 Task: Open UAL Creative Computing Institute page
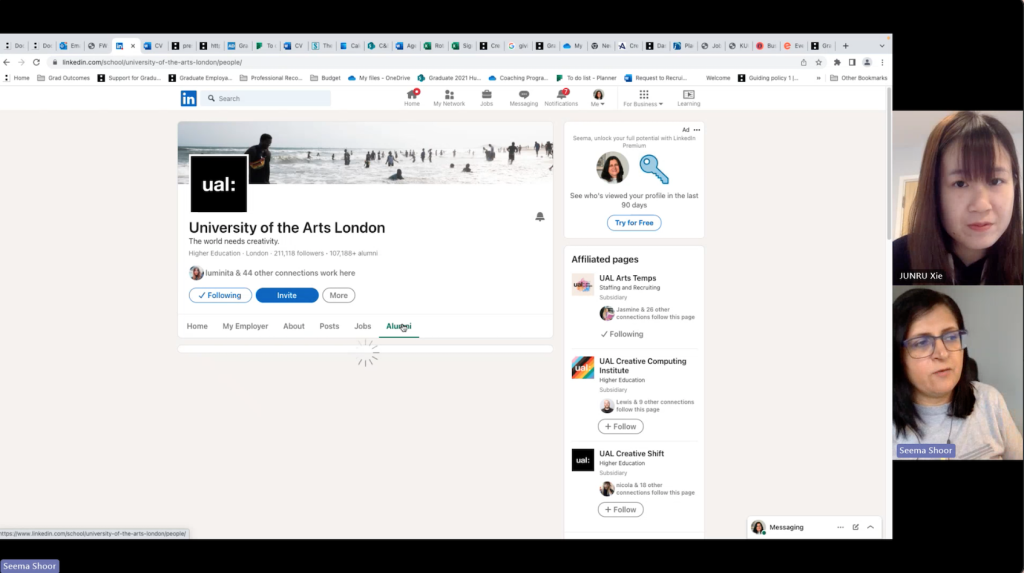[643, 366]
